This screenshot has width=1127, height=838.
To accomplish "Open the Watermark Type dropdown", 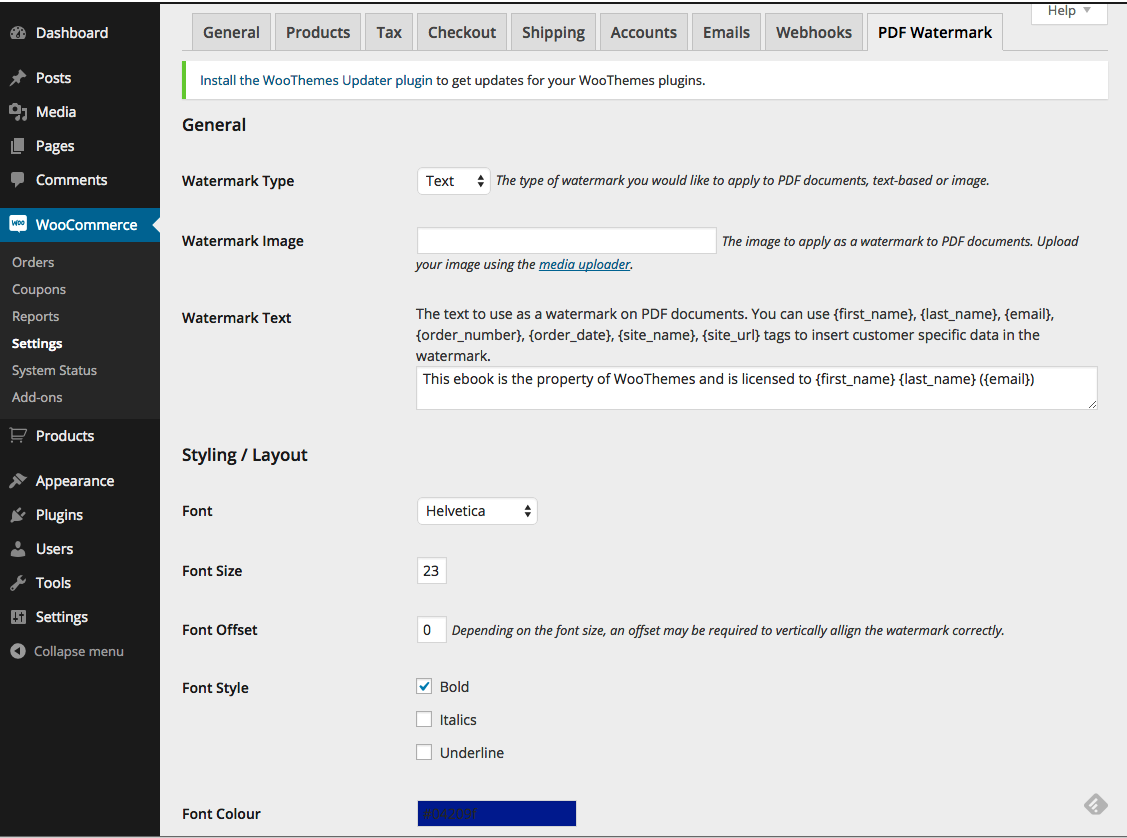I will tap(453, 181).
